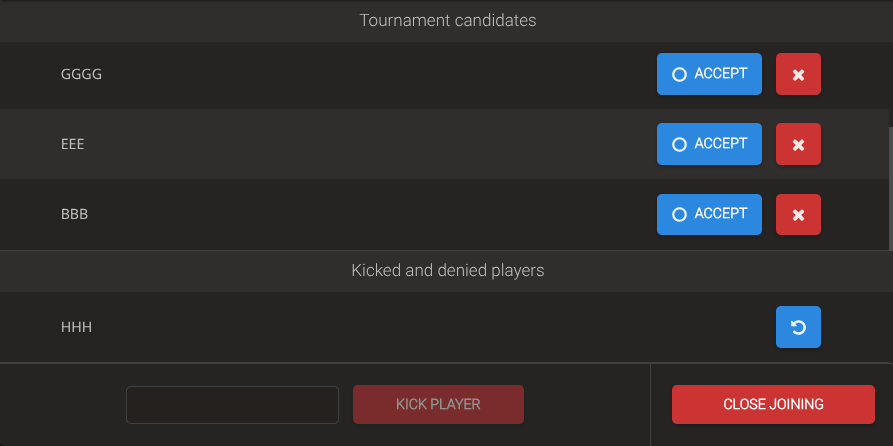Deny candidate GGGG with the red X
This screenshot has height=446, width=893.
pos(798,74)
